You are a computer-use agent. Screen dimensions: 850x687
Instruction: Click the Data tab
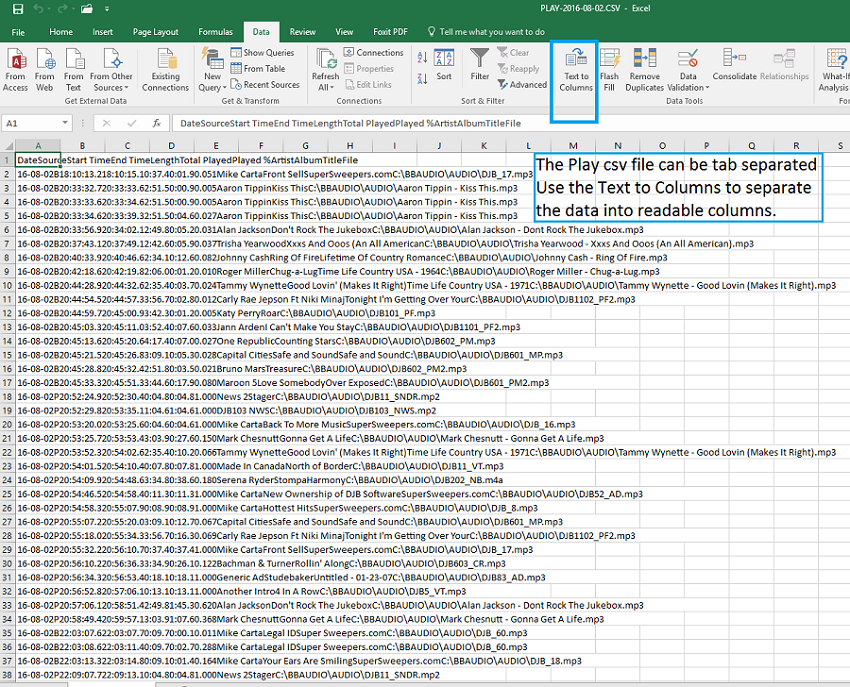pyautogui.click(x=261, y=32)
